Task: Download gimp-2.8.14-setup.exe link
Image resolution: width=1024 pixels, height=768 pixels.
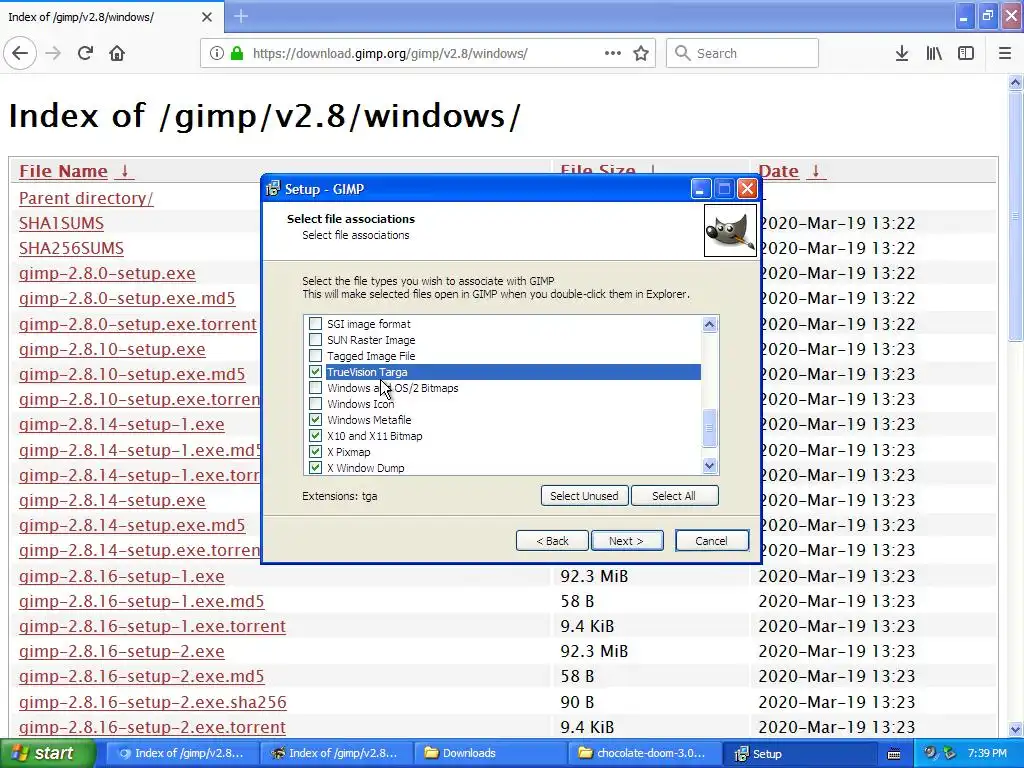Action: (112, 500)
